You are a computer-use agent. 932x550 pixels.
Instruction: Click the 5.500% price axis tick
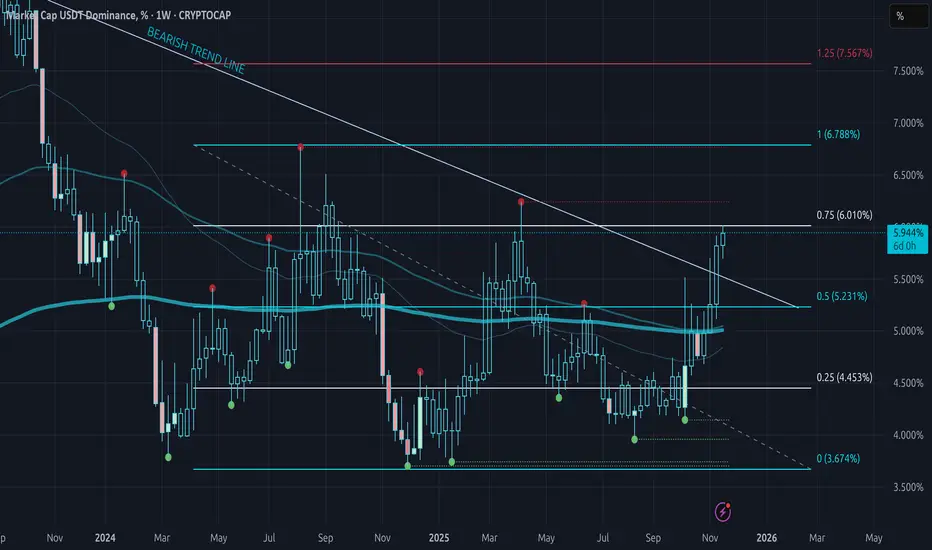pyautogui.click(x=908, y=279)
